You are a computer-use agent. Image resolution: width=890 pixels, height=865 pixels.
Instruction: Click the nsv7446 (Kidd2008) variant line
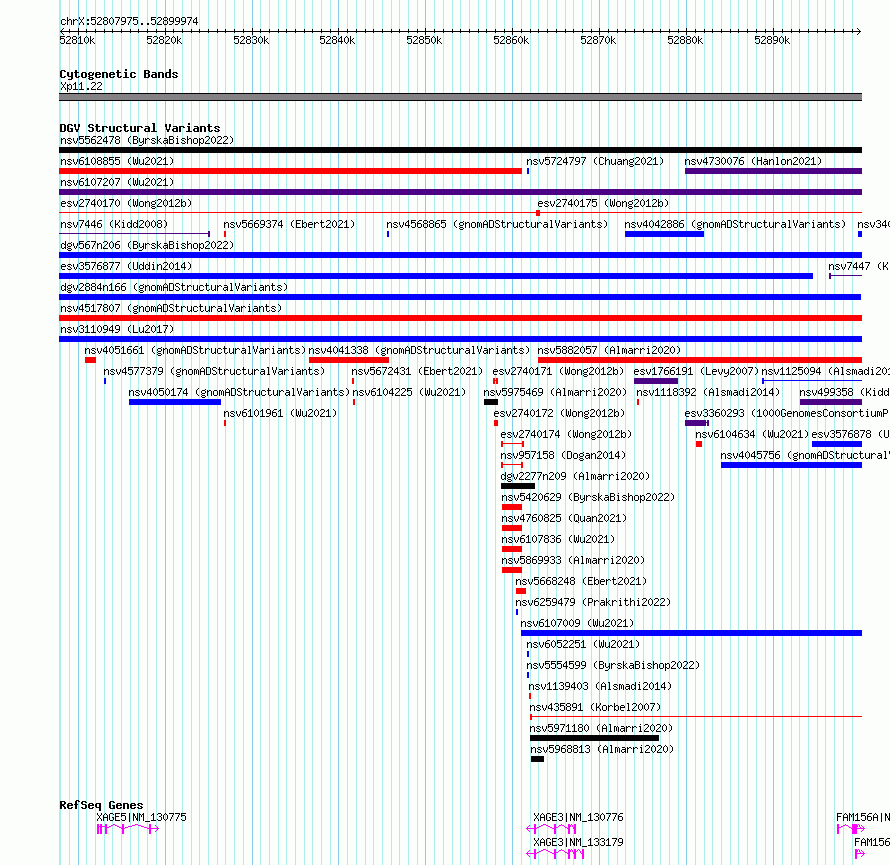(x=135, y=234)
